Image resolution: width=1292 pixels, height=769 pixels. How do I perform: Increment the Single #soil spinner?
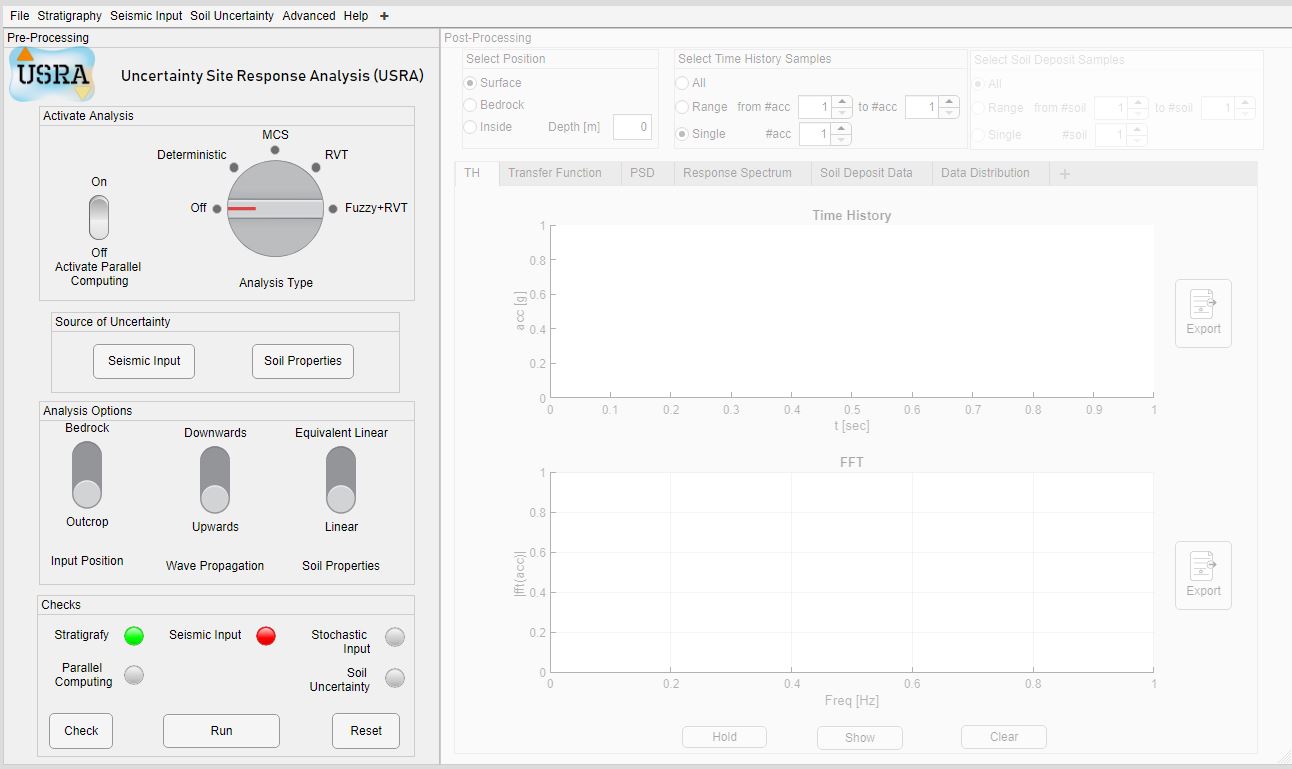pyautogui.click(x=1137, y=129)
